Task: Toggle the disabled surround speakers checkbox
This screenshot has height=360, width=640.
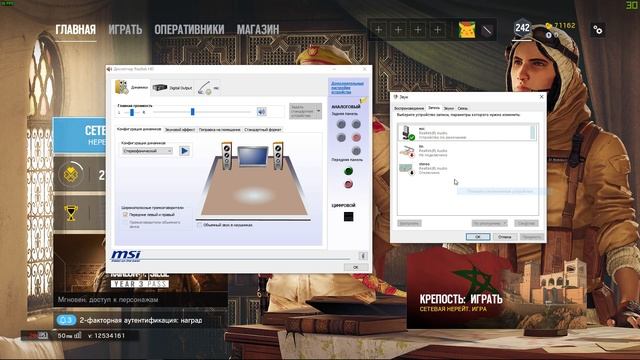Action: [x=125, y=223]
